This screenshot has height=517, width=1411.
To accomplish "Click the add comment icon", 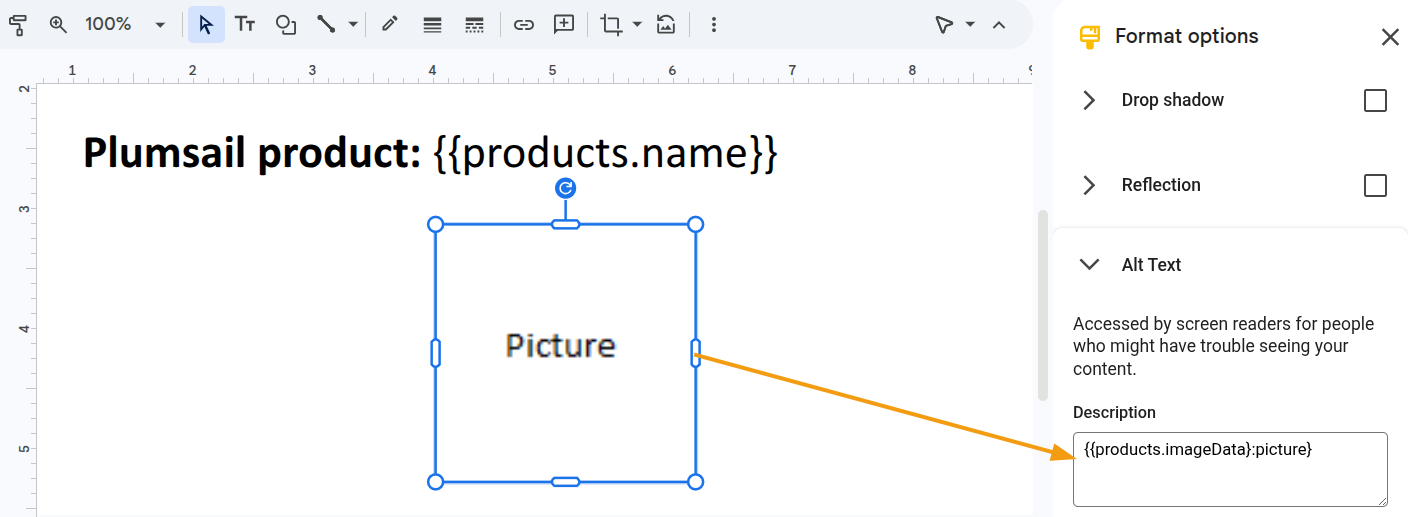I will pyautogui.click(x=564, y=25).
